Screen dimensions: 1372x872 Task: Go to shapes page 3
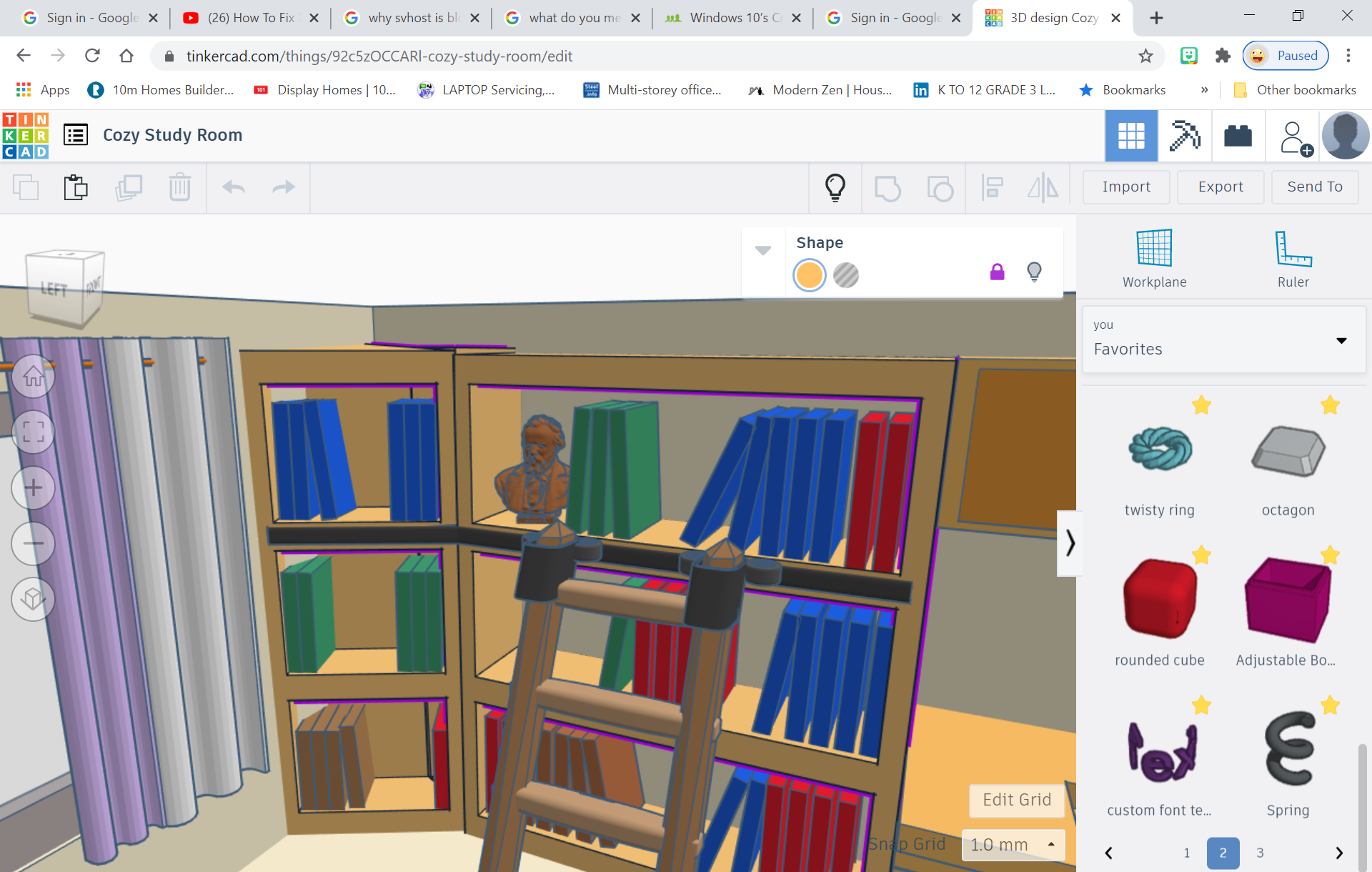(1261, 853)
